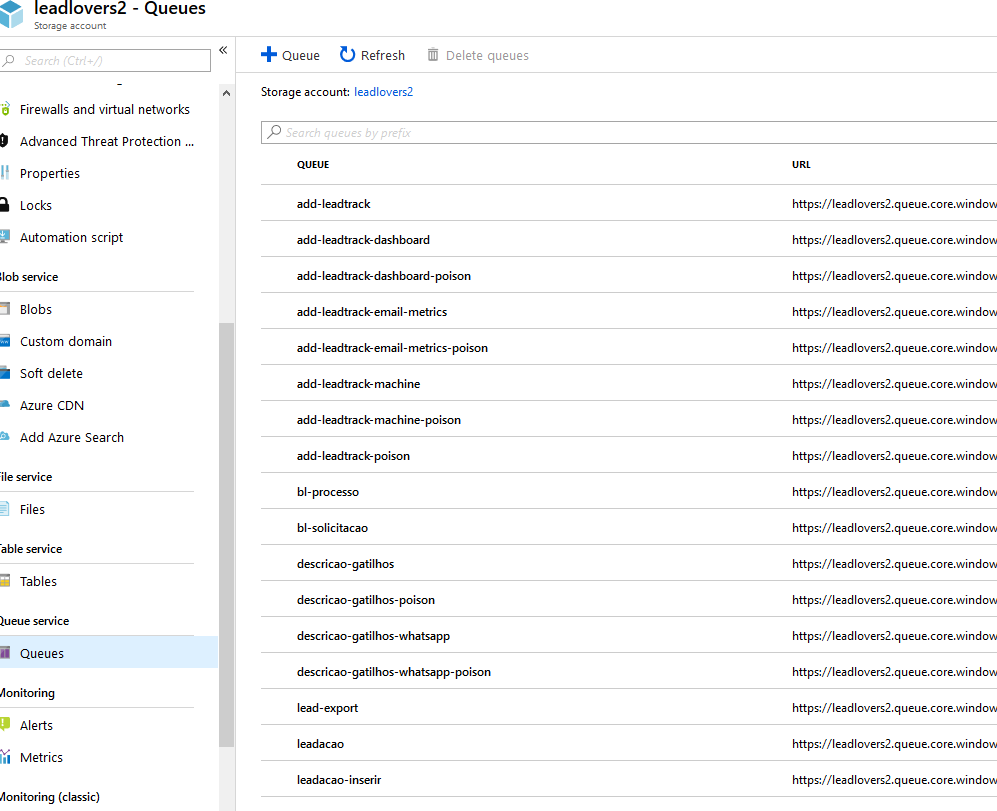Click the Properties bars icon
The width and height of the screenshot is (997, 811).
click(5, 172)
